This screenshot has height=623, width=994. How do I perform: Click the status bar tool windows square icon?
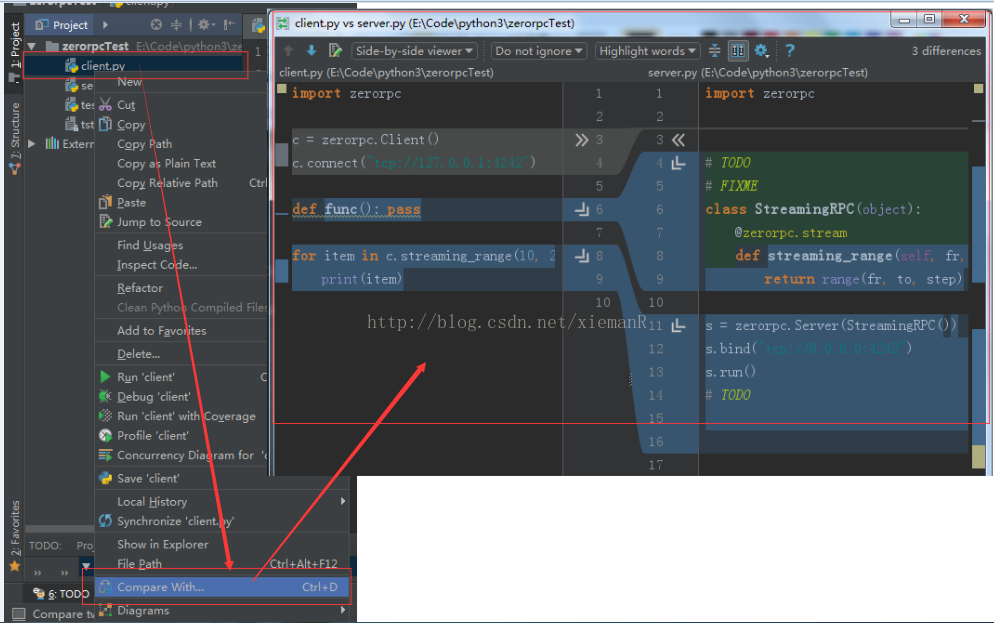tap(19, 613)
